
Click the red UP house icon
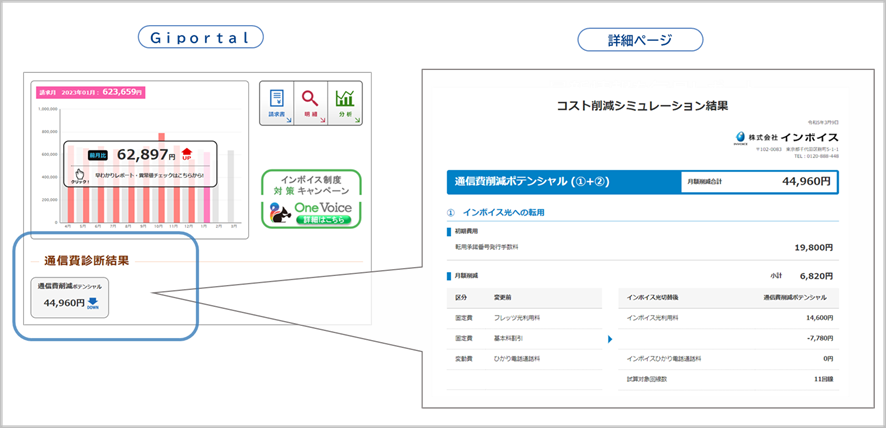[187, 153]
